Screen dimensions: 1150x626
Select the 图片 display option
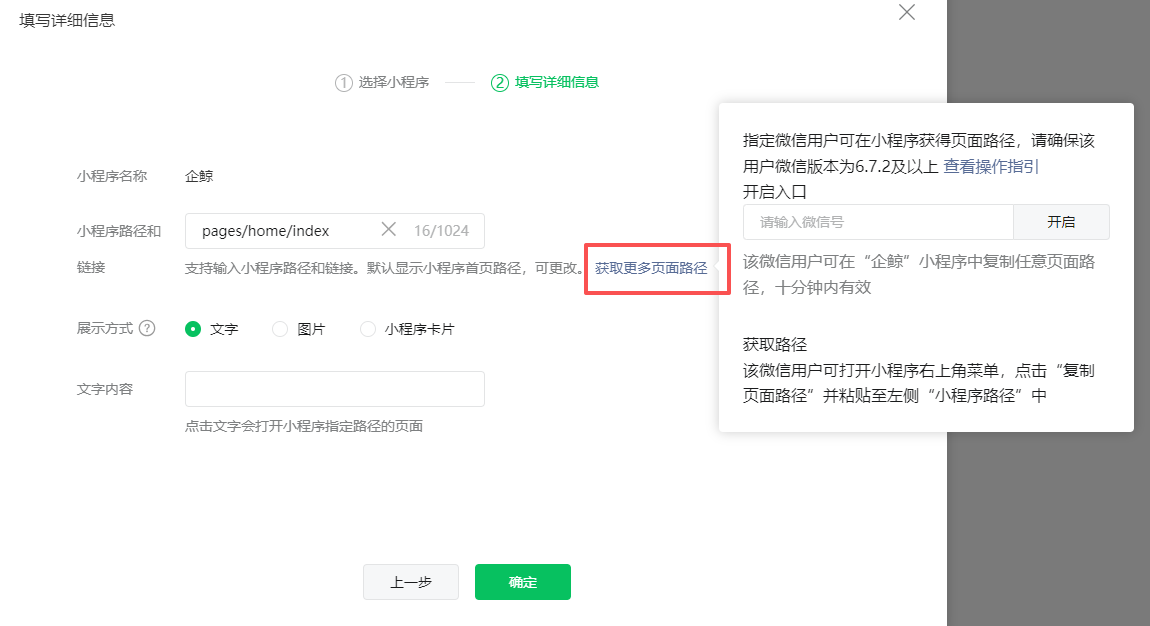pyautogui.click(x=279, y=328)
